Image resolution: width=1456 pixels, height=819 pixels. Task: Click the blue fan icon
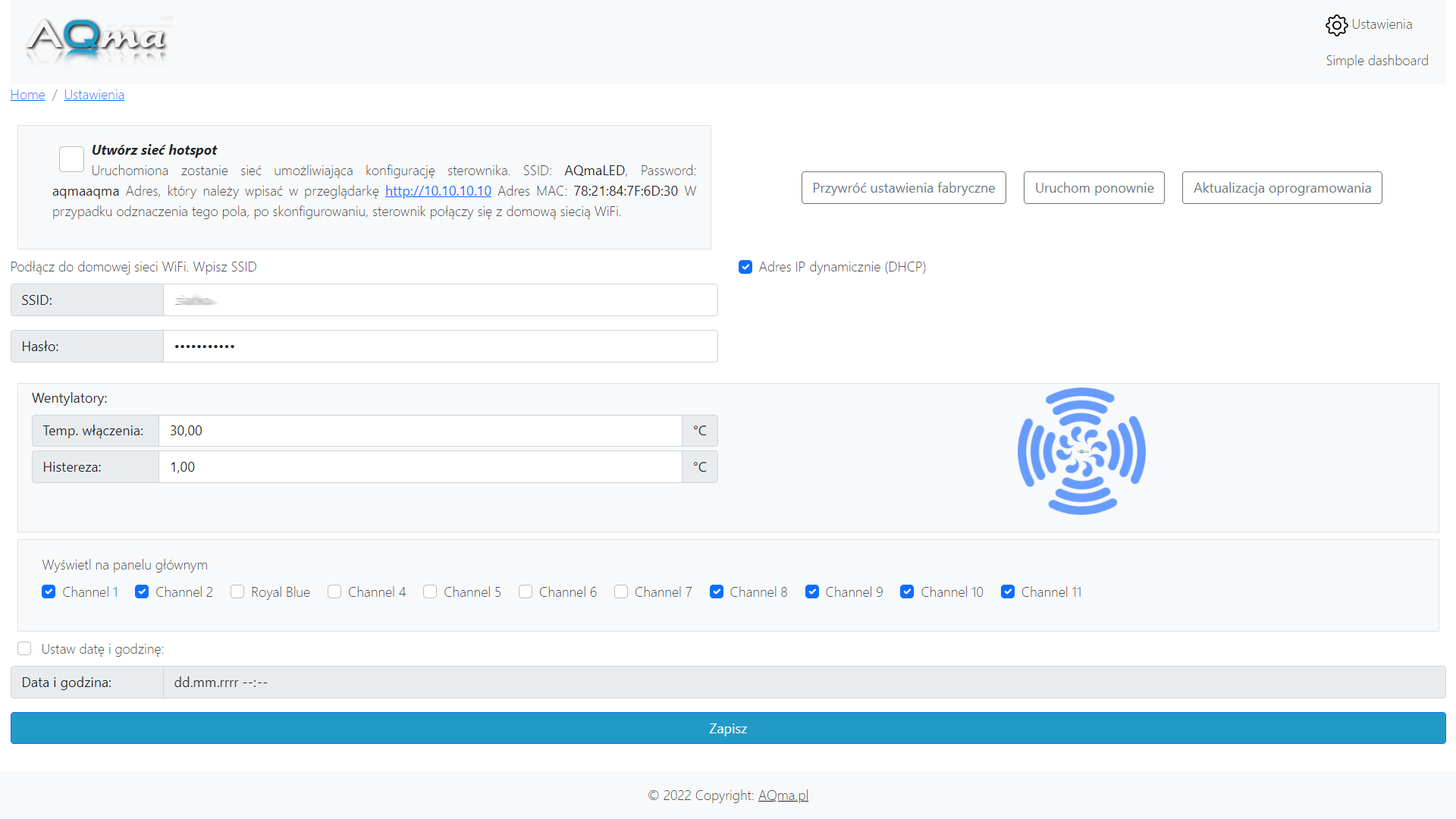pyautogui.click(x=1081, y=451)
